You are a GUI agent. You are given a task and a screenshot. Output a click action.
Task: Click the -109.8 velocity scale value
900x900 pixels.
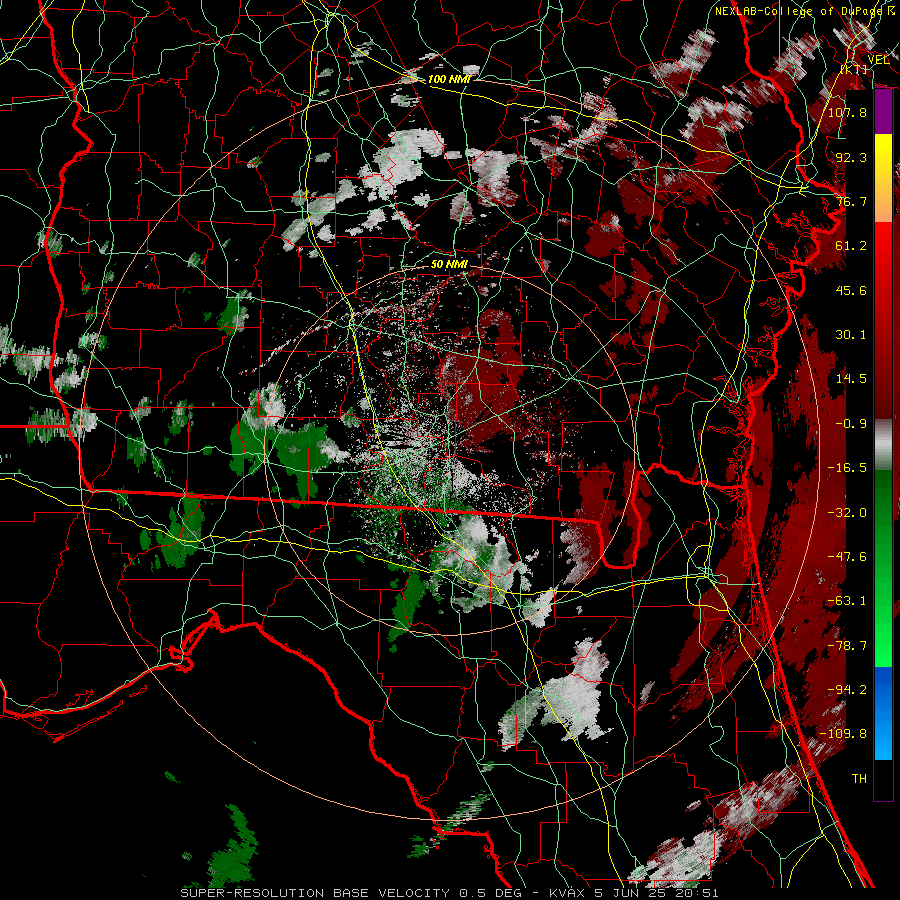point(843,734)
